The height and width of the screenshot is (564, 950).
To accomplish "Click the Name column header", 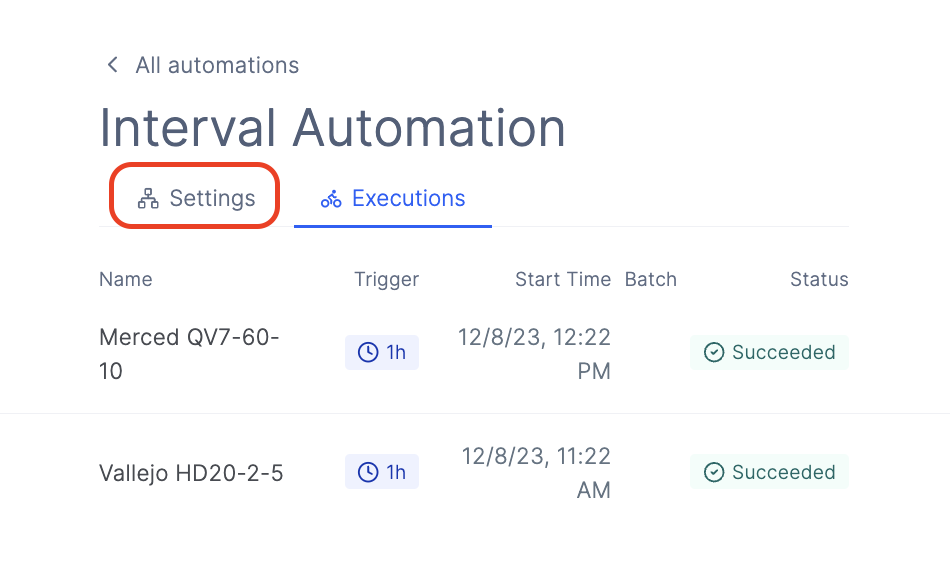I will [x=126, y=279].
